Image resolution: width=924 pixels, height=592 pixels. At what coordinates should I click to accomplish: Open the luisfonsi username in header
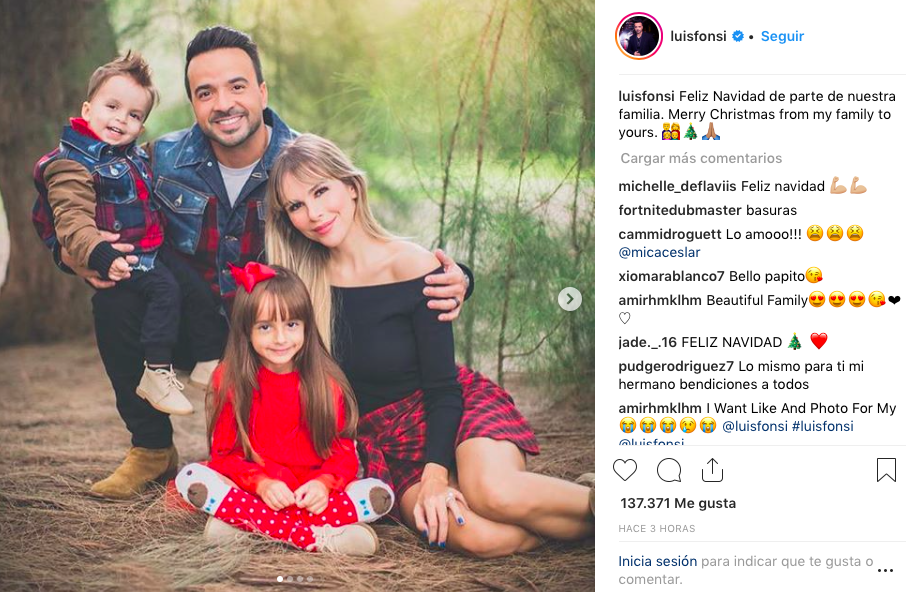pos(698,36)
